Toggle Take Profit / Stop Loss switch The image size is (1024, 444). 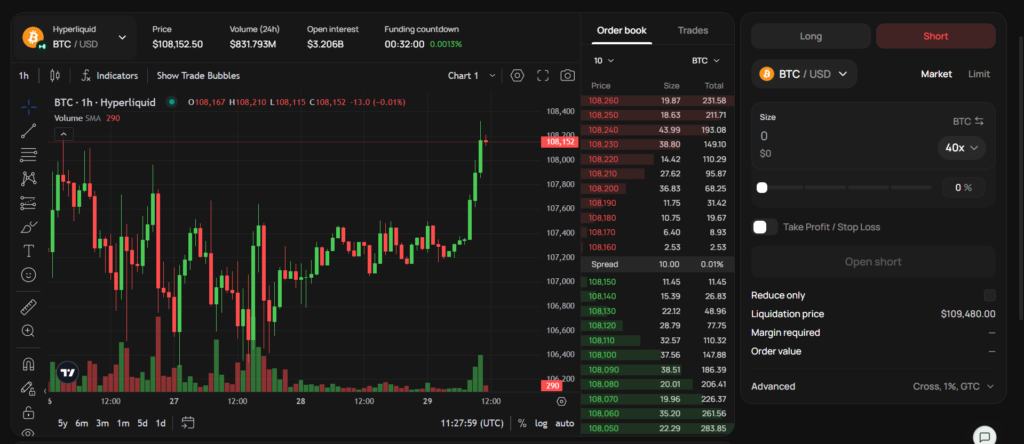[765, 227]
